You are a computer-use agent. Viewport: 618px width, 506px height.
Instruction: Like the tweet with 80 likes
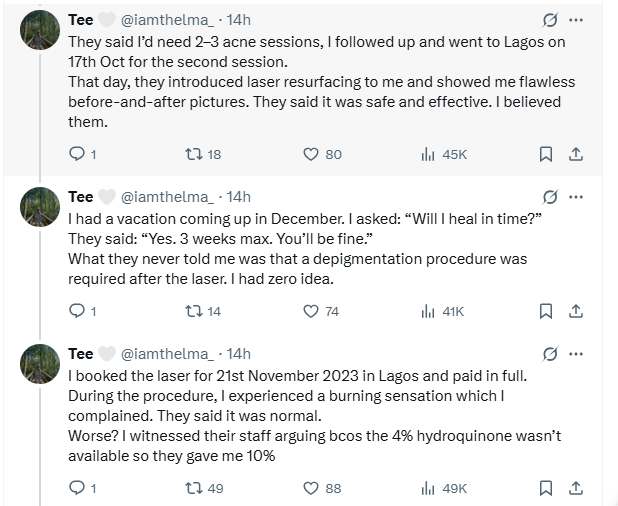[310, 154]
